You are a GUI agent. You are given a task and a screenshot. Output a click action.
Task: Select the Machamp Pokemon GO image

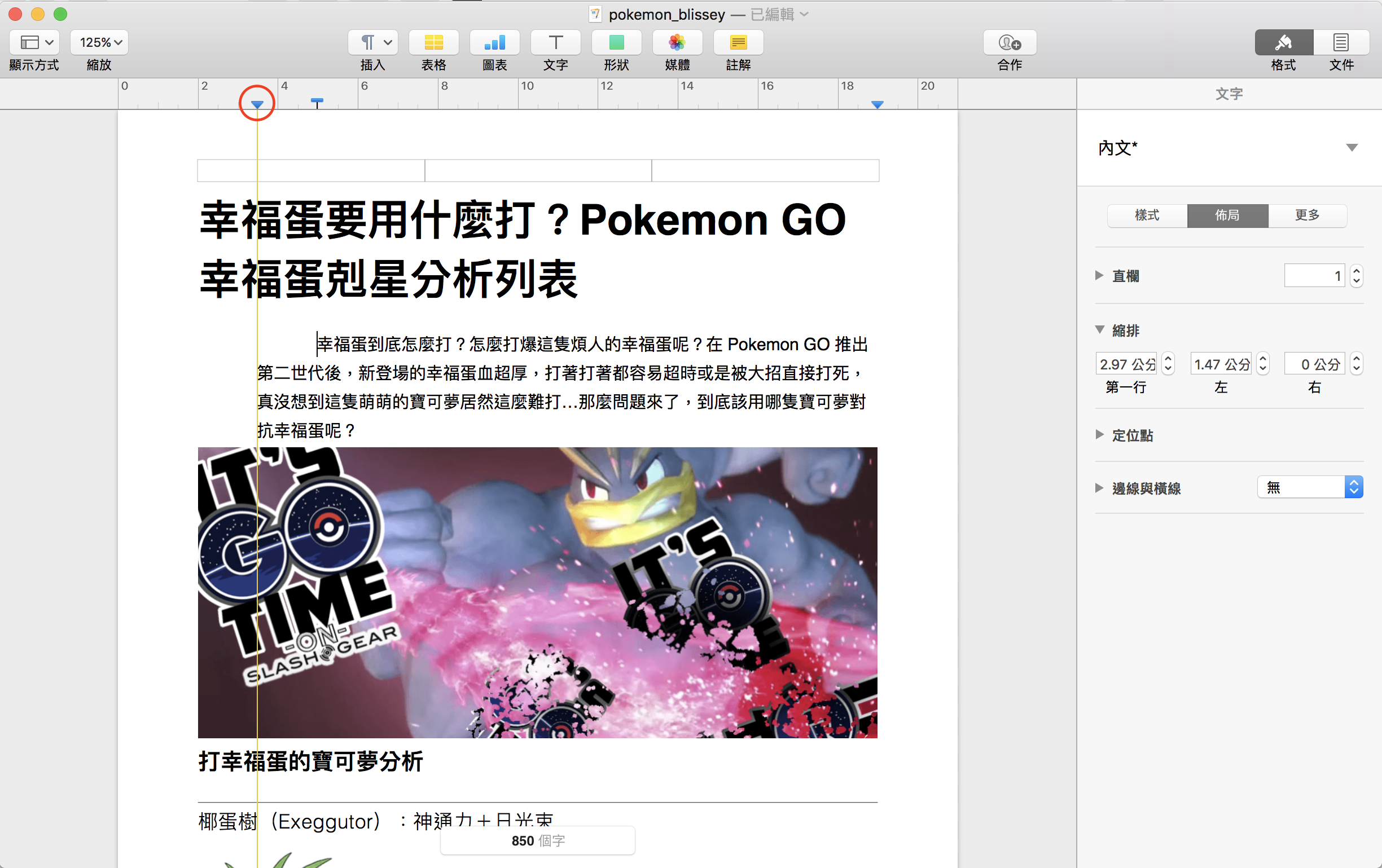pos(538,593)
